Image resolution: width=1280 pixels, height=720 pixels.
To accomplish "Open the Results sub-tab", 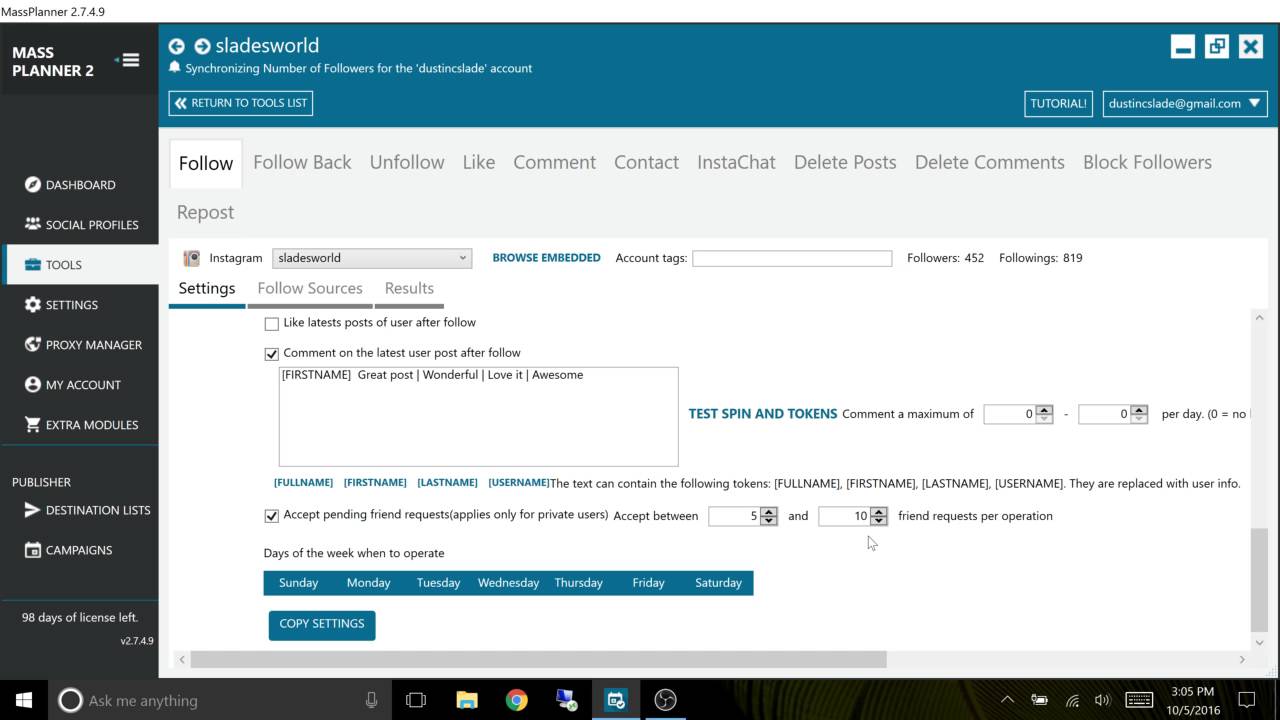I will tap(409, 288).
